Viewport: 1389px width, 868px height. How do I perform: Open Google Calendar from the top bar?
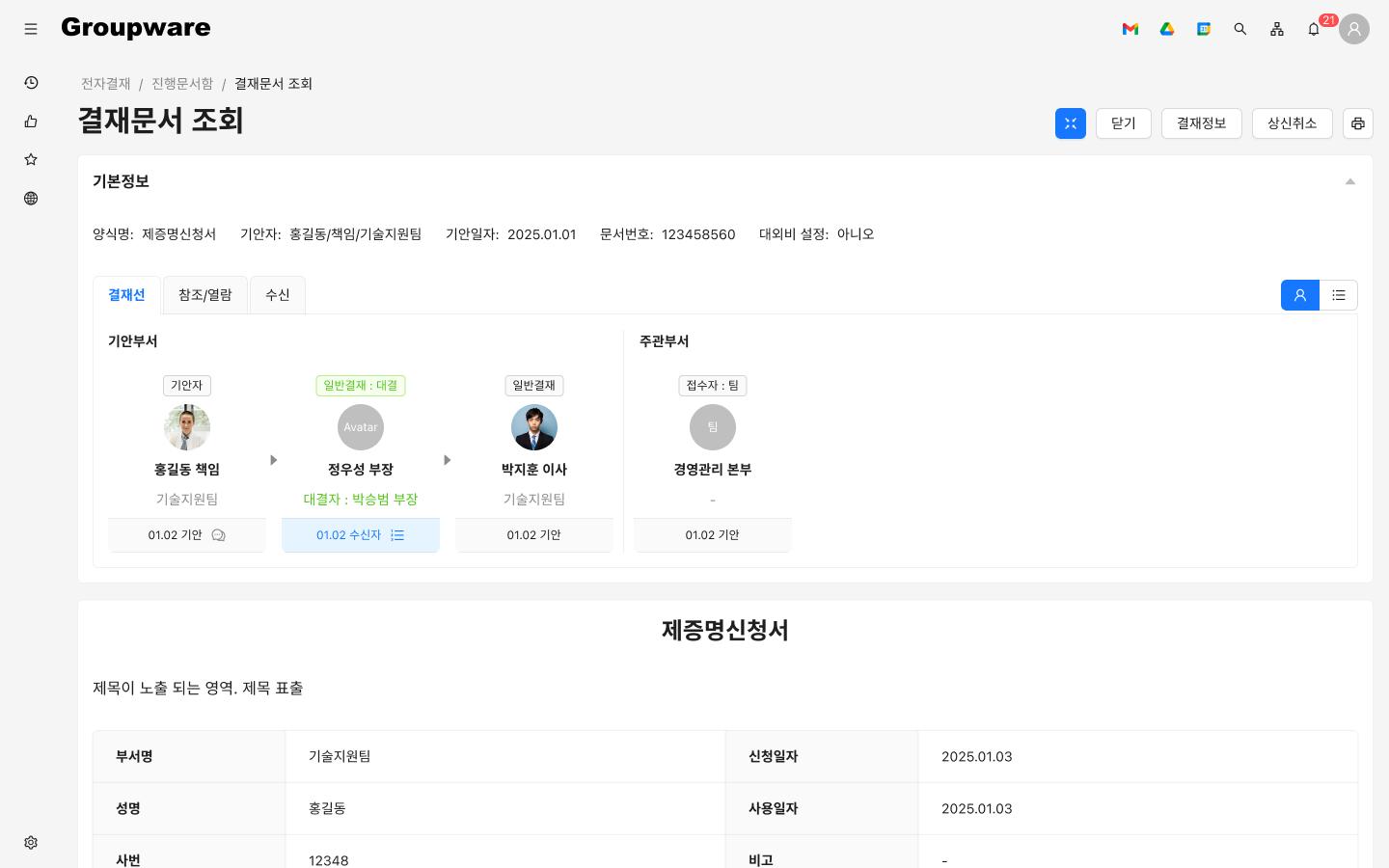[x=1204, y=29]
